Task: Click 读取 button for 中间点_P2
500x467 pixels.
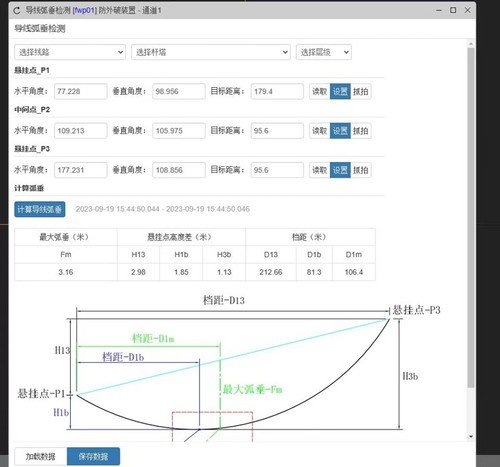Action: [x=319, y=131]
